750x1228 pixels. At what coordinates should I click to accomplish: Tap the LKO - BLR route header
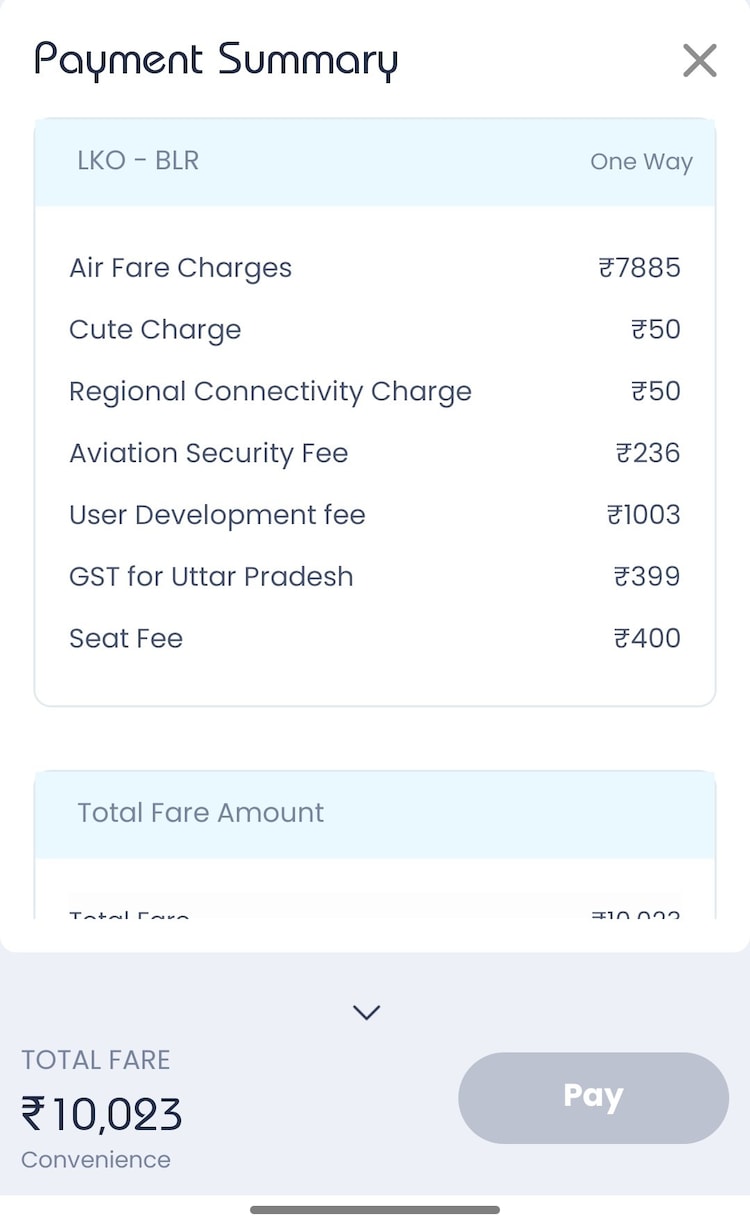(138, 161)
